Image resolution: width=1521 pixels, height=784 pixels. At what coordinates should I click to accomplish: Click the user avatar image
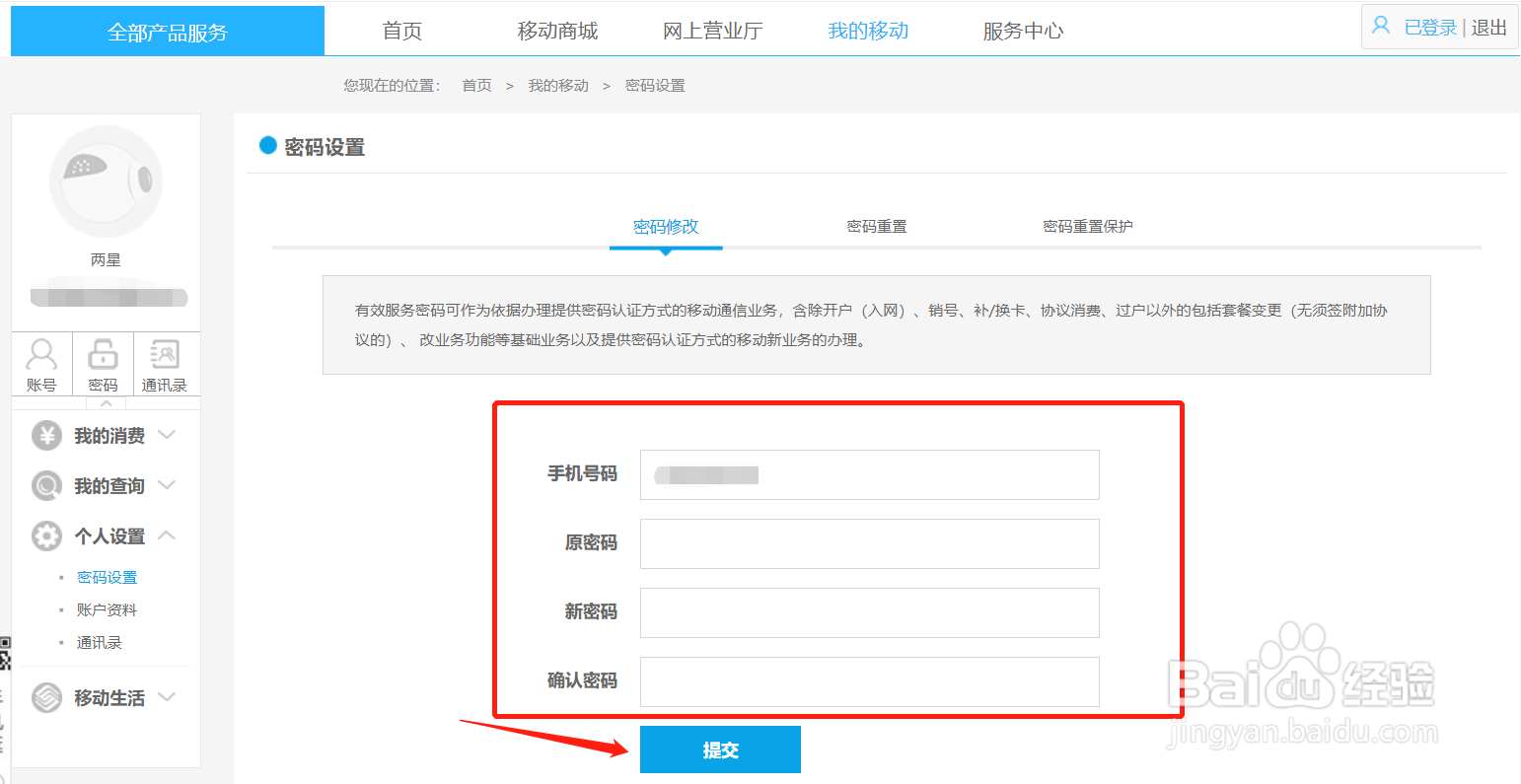point(106,182)
